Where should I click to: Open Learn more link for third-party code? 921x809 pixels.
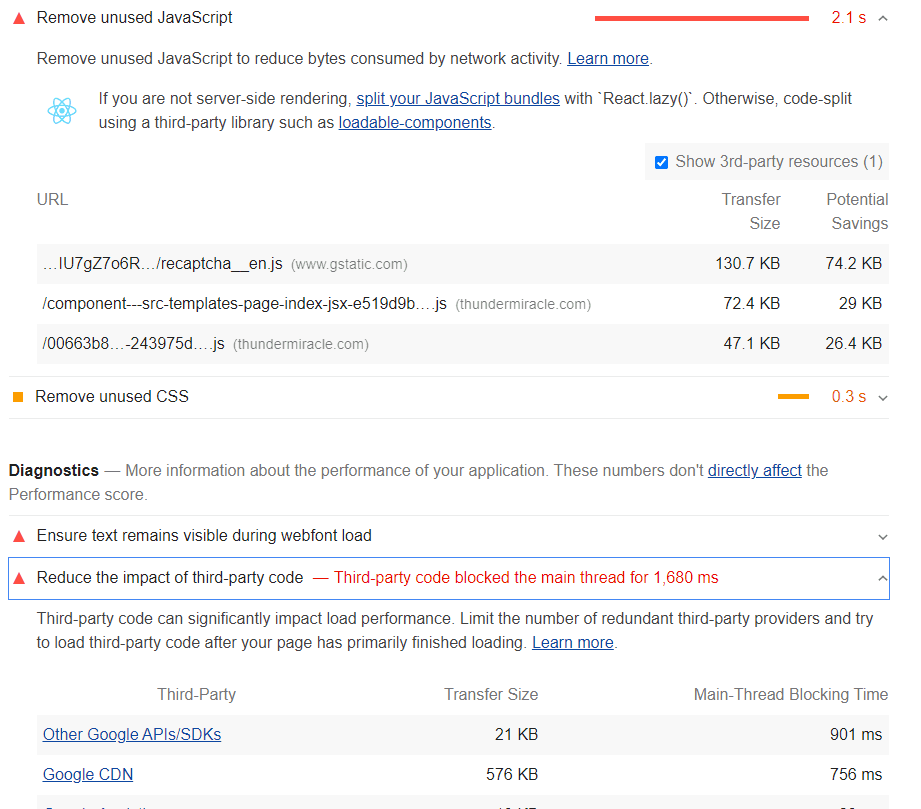(573, 643)
